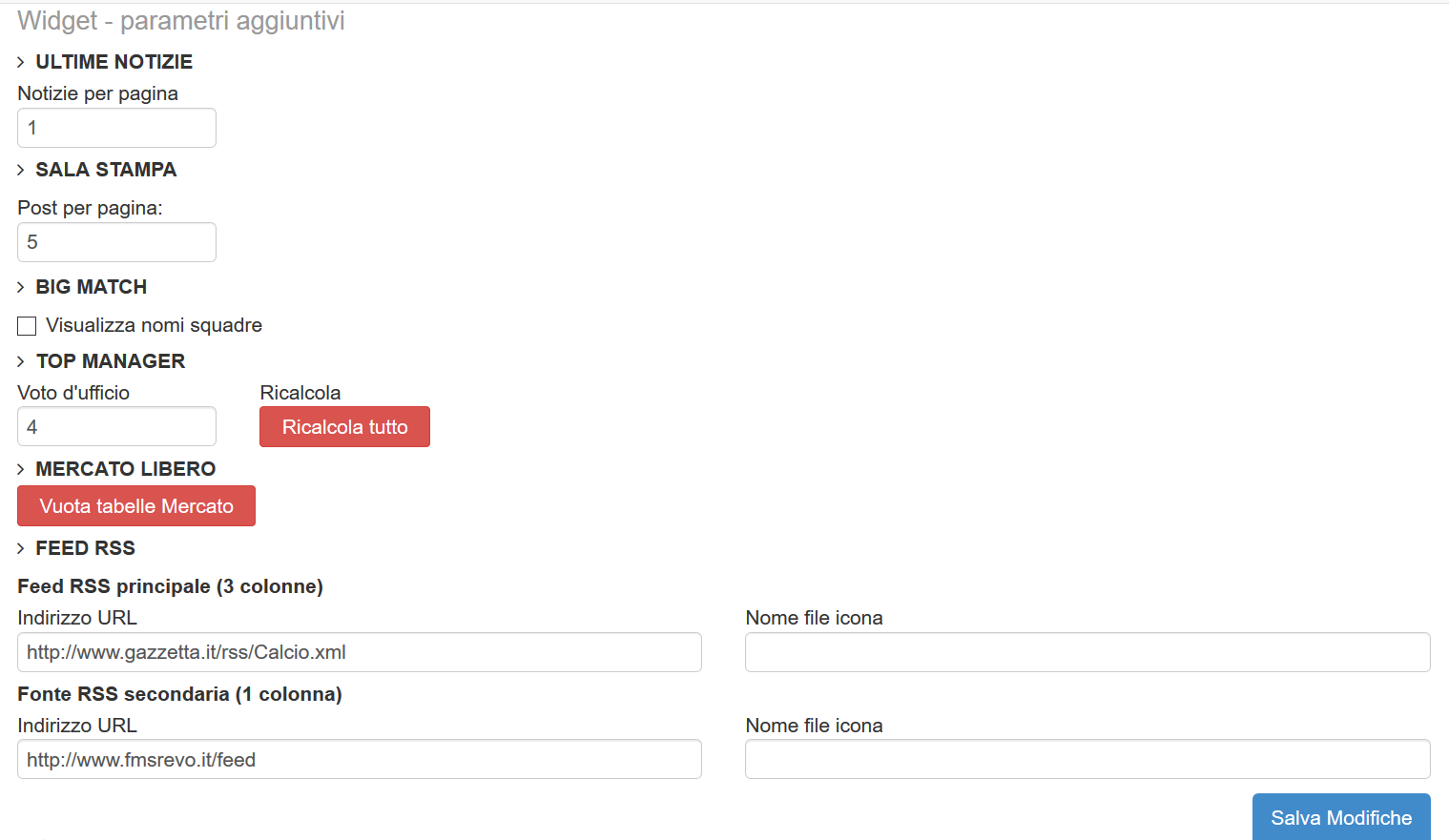Focus the Notizie per pagina field

116,128
